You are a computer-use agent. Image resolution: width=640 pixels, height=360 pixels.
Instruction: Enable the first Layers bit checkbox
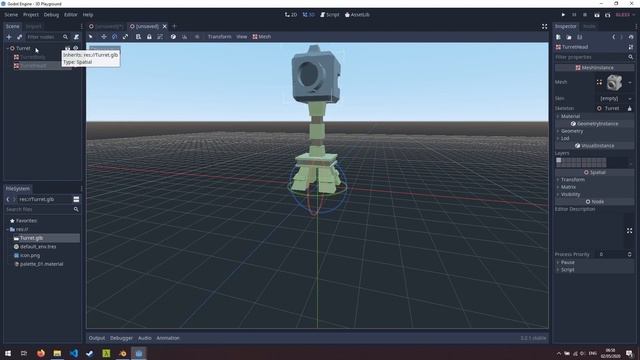[x=559, y=160]
